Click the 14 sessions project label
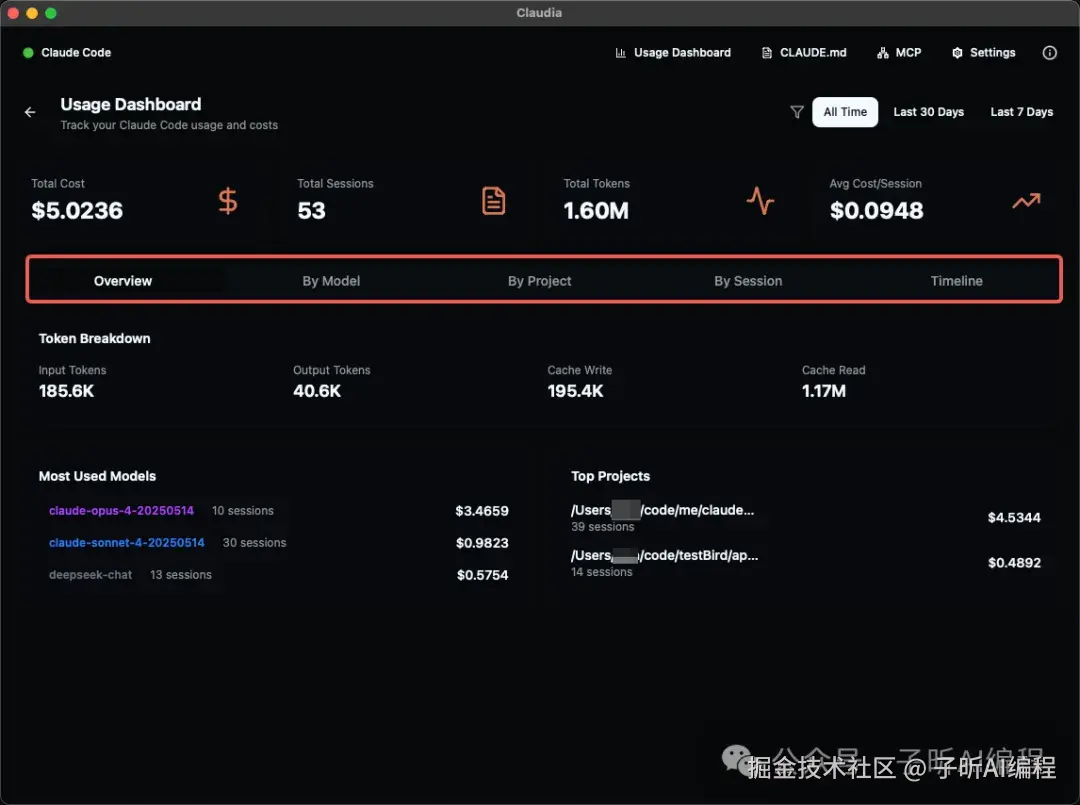The width and height of the screenshot is (1080, 805). pos(601,572)
